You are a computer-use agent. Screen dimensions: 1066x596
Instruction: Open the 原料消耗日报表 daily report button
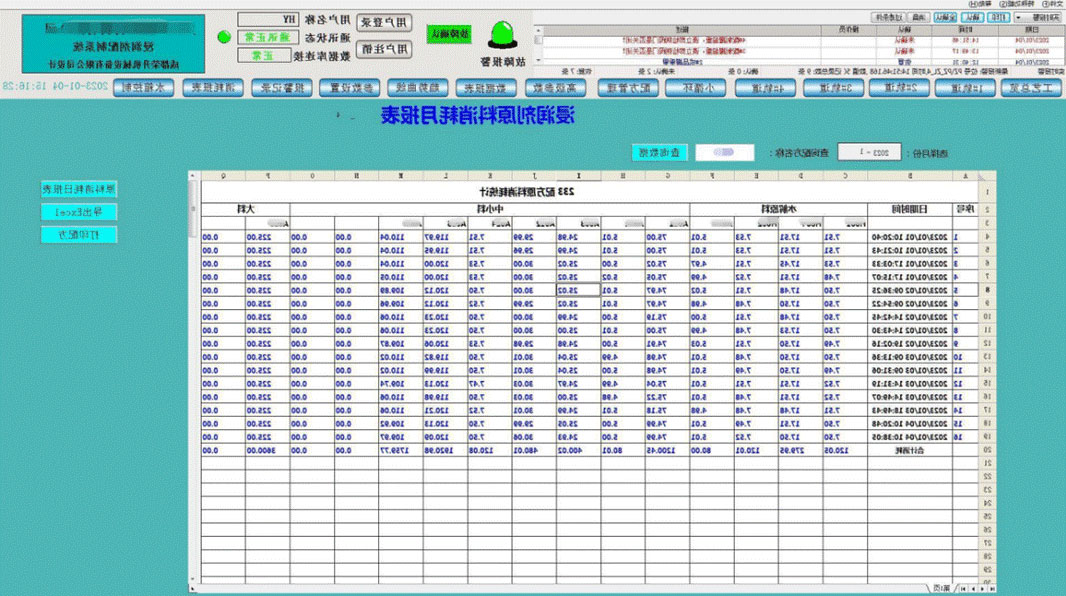78,189
